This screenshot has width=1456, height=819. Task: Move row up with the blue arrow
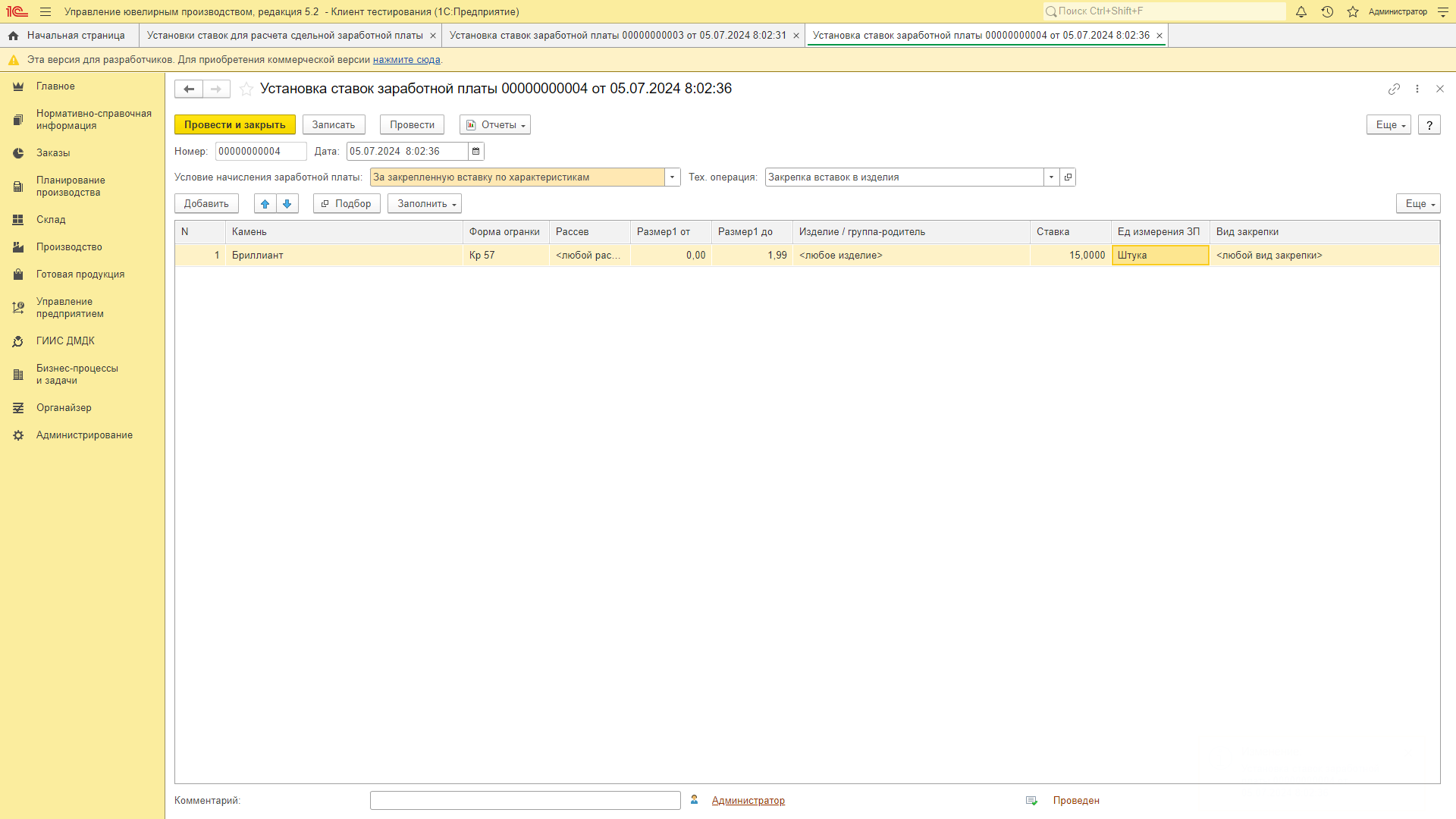[x=265, y=204]
